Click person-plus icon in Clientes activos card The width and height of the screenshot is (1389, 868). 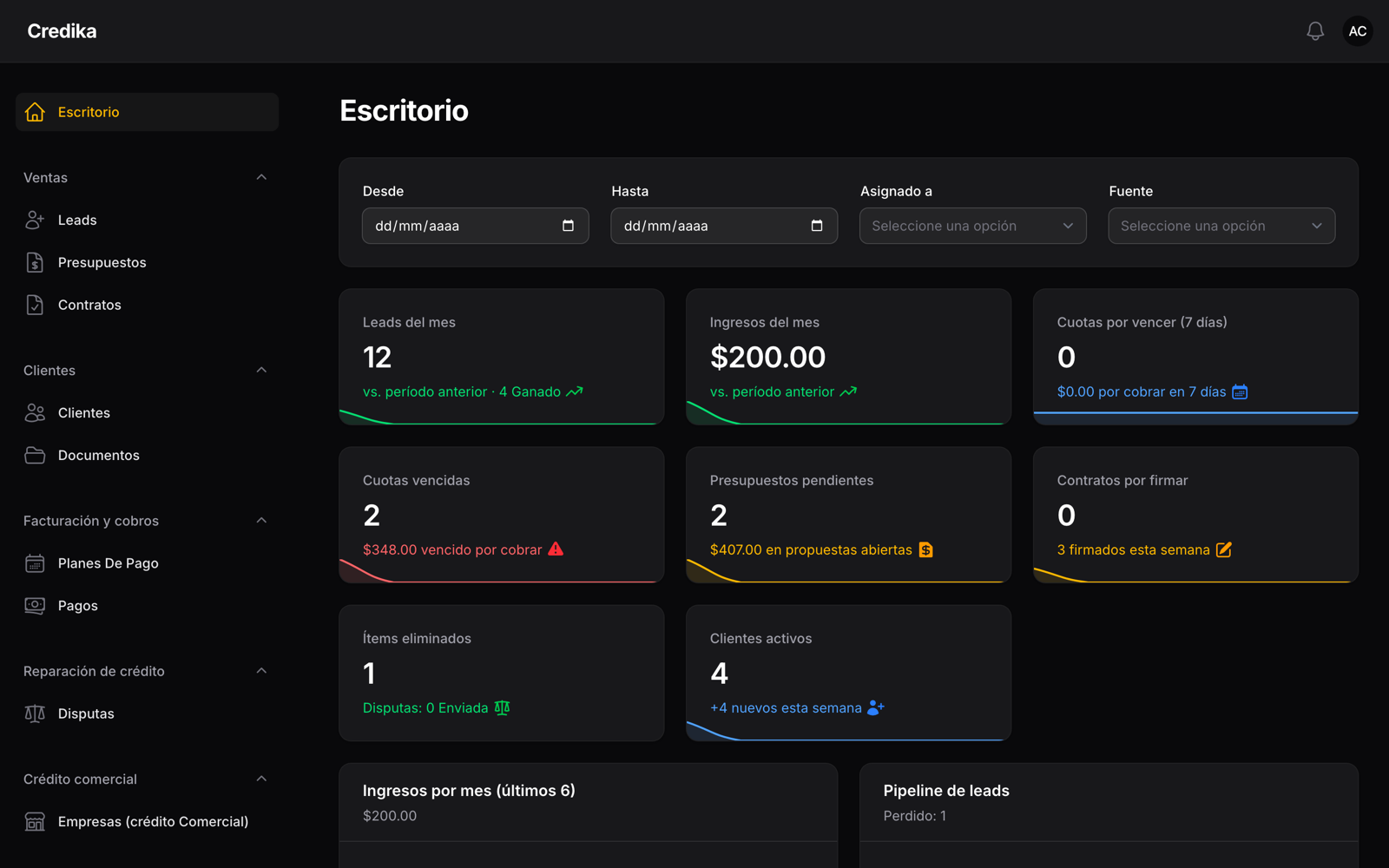click(x=876, y=707)
